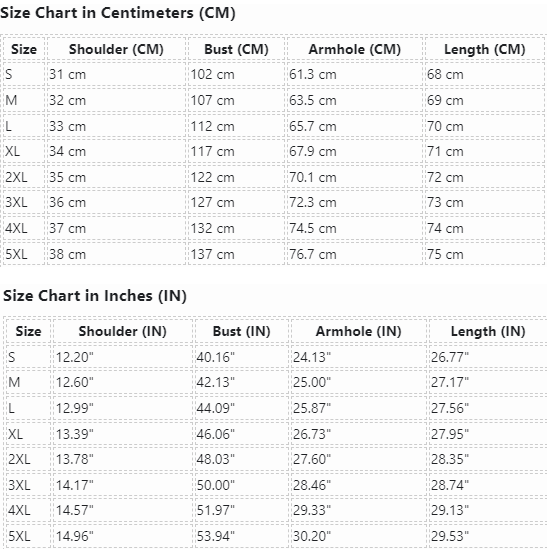549x549 pixels.
Task: Click the Bust (IN) header cell
Action: 242,331
